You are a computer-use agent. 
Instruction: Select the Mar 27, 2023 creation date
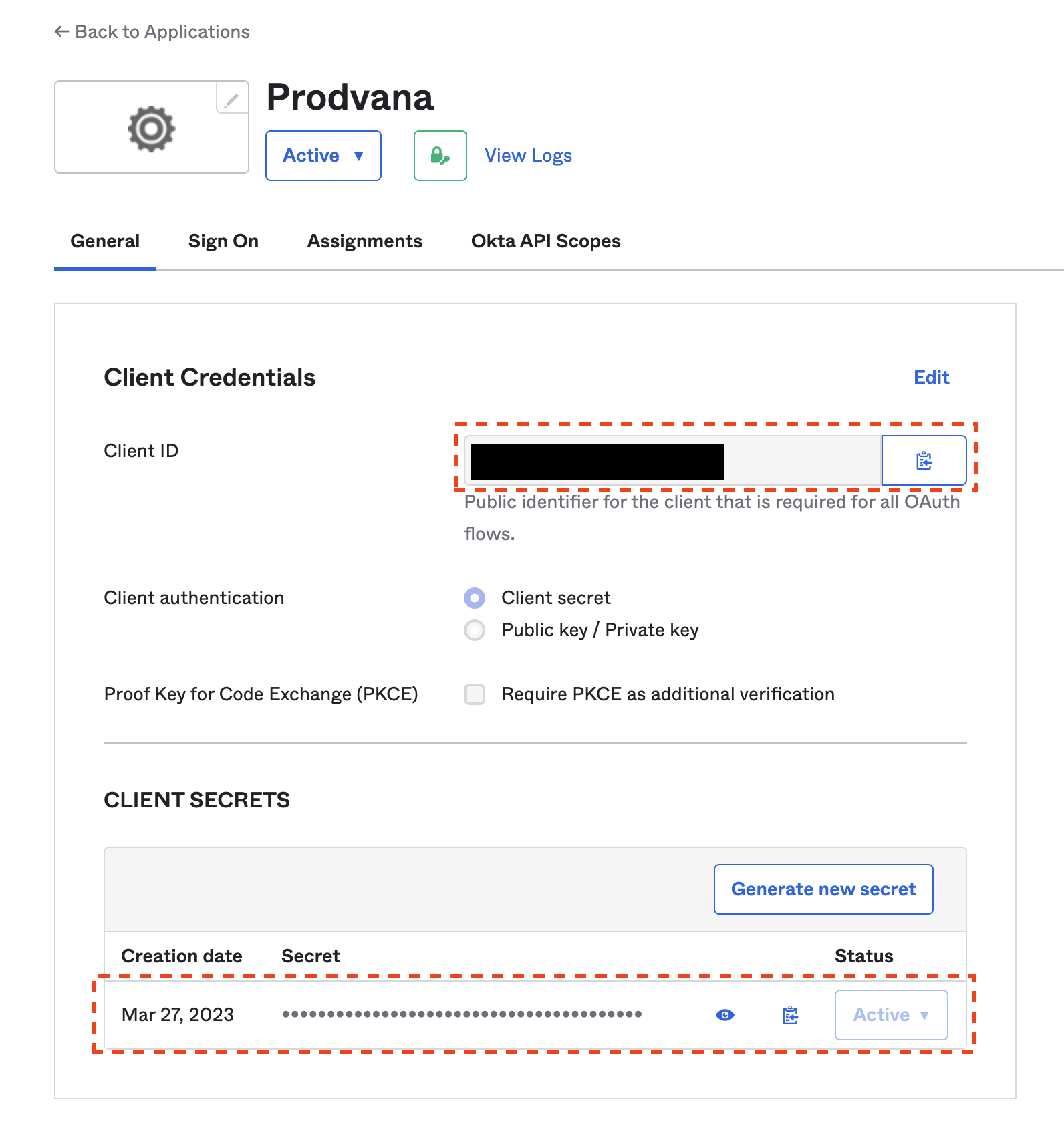click(x=178, y=1015)
